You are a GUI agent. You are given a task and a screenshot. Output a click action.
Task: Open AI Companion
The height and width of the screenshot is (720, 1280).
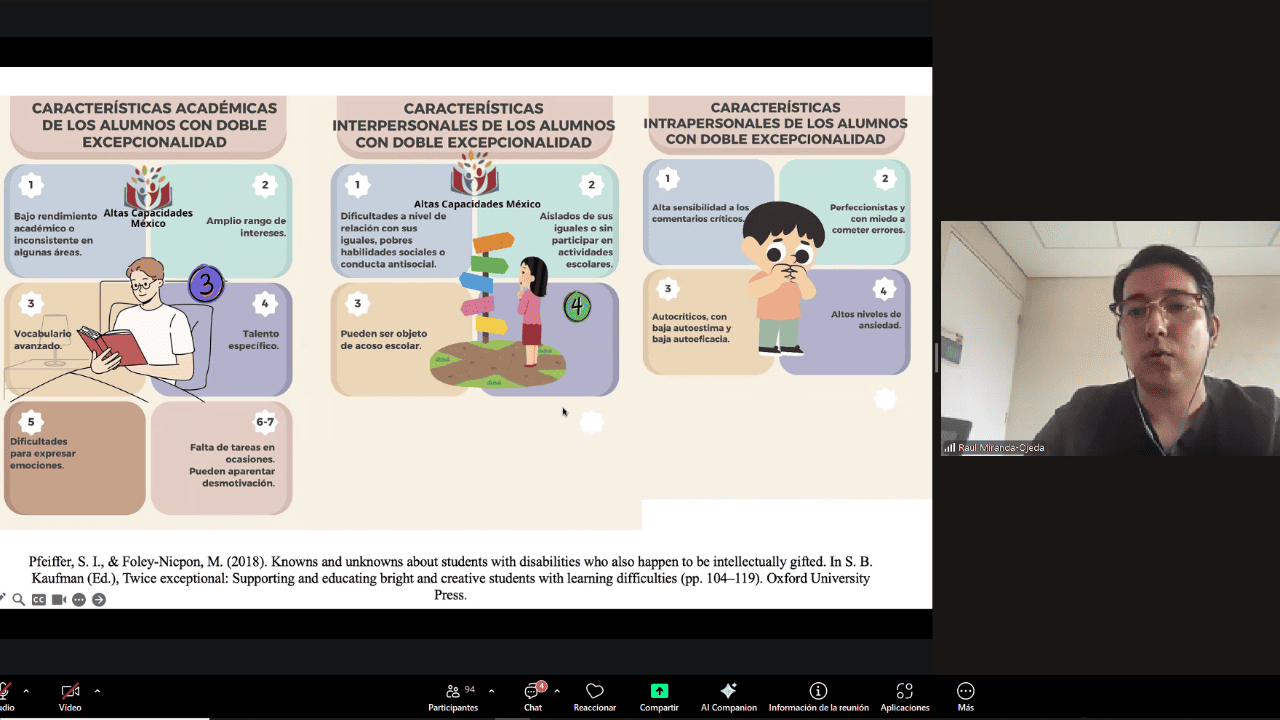point(728,695)
